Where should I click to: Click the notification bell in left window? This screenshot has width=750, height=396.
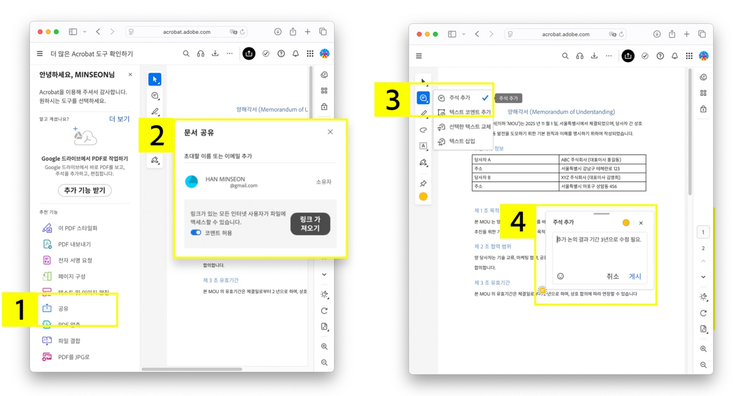(296, 54)
